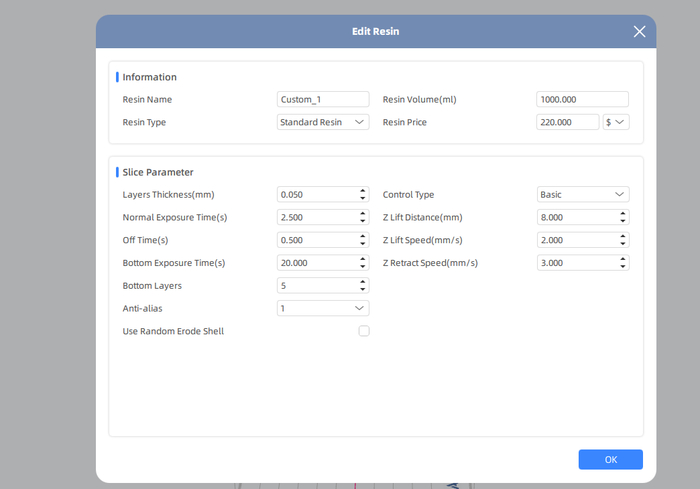Increase Bottom Layers count with up arrow

362,282
